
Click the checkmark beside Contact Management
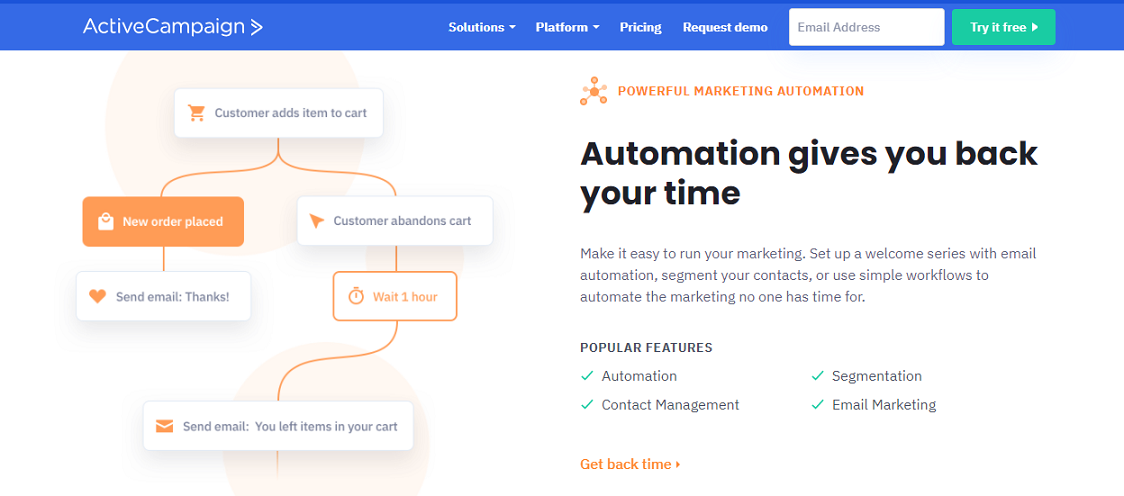[x=587, y=404]
